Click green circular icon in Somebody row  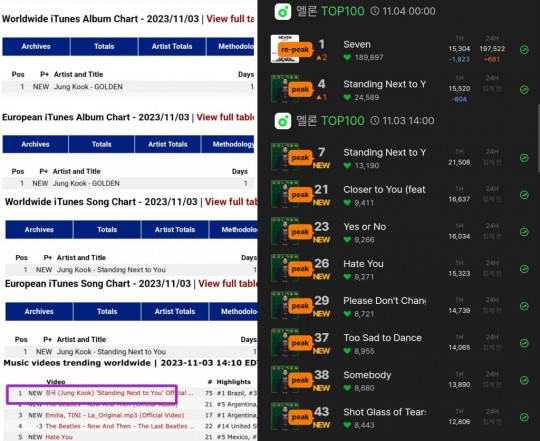point(524,380)
